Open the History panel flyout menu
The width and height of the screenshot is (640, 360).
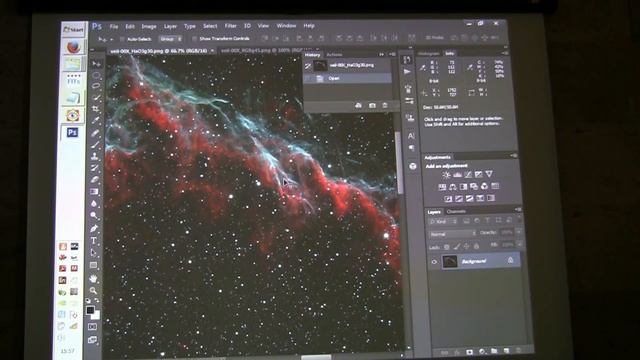pos(392,54)
